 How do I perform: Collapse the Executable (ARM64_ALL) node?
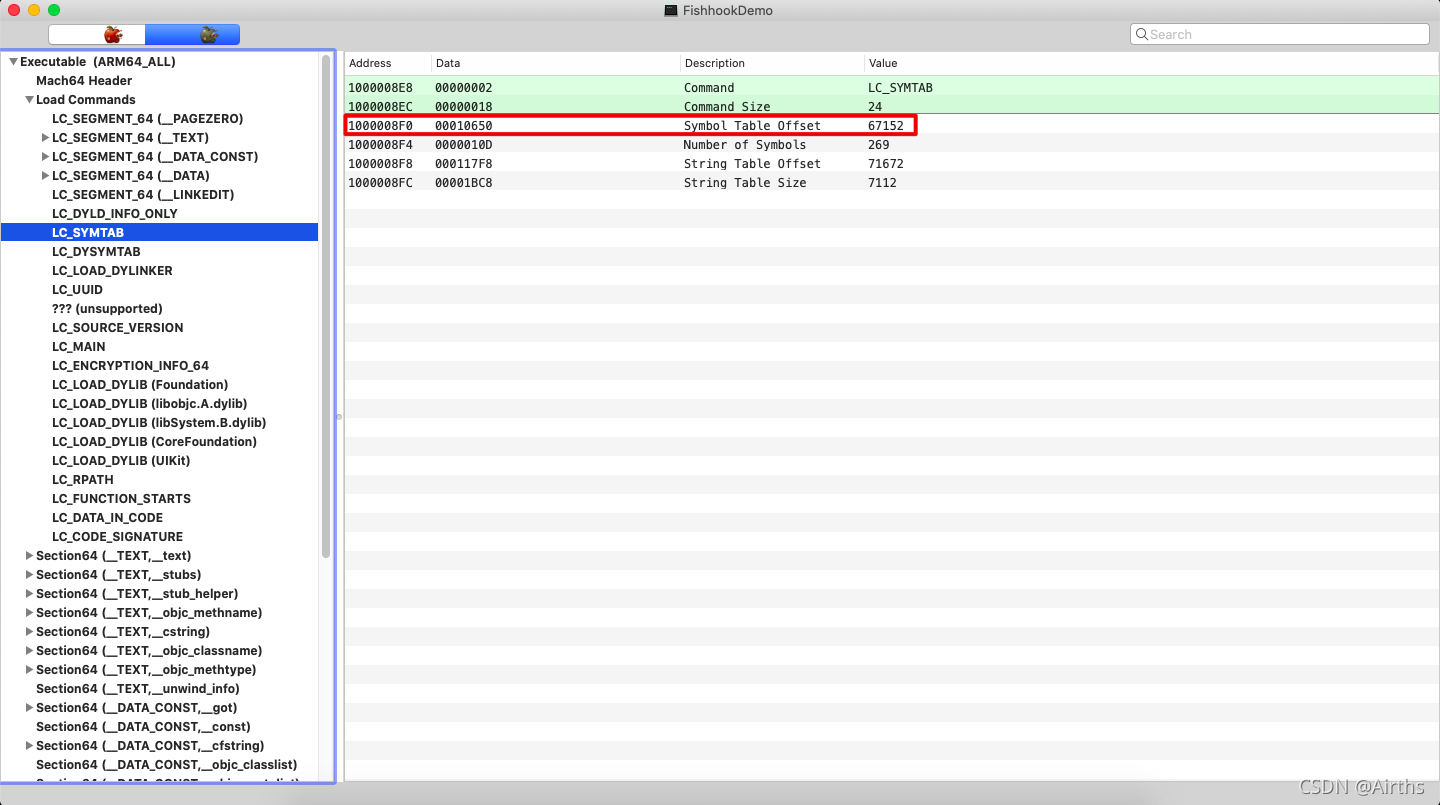pos(13,62)
